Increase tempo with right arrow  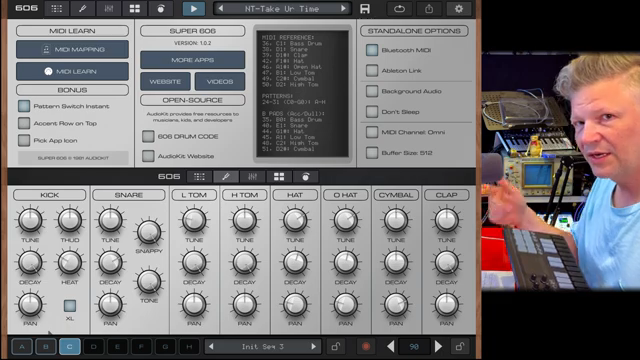(x=438, y=347)
